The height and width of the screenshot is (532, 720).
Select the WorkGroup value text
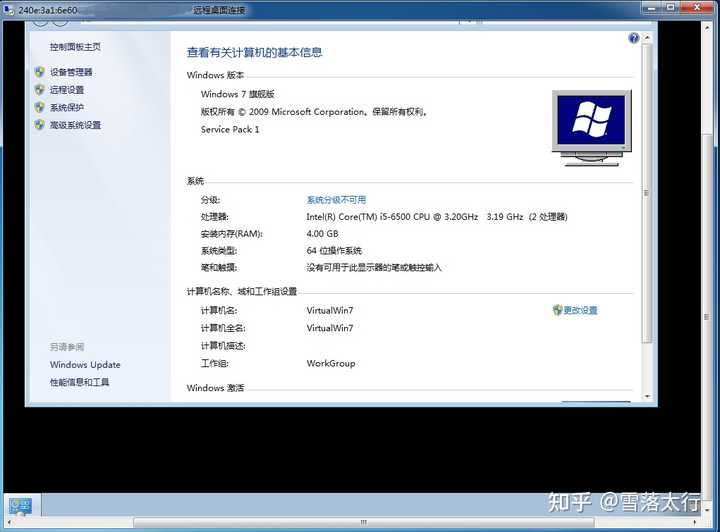(331, 364)
